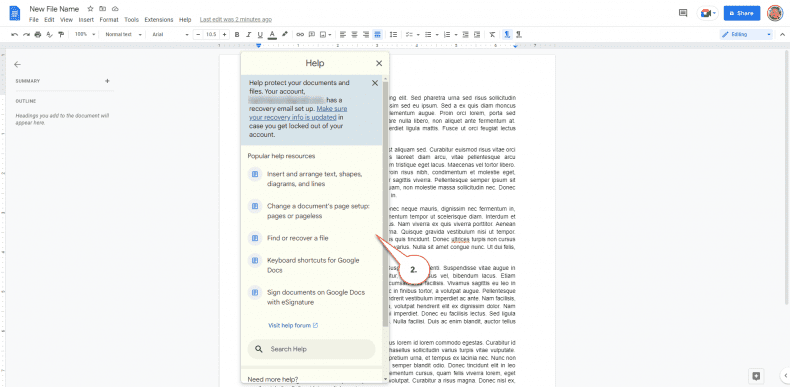Add a comment from the toolbar
Viewport: 790px width, 387px height.
312,35
